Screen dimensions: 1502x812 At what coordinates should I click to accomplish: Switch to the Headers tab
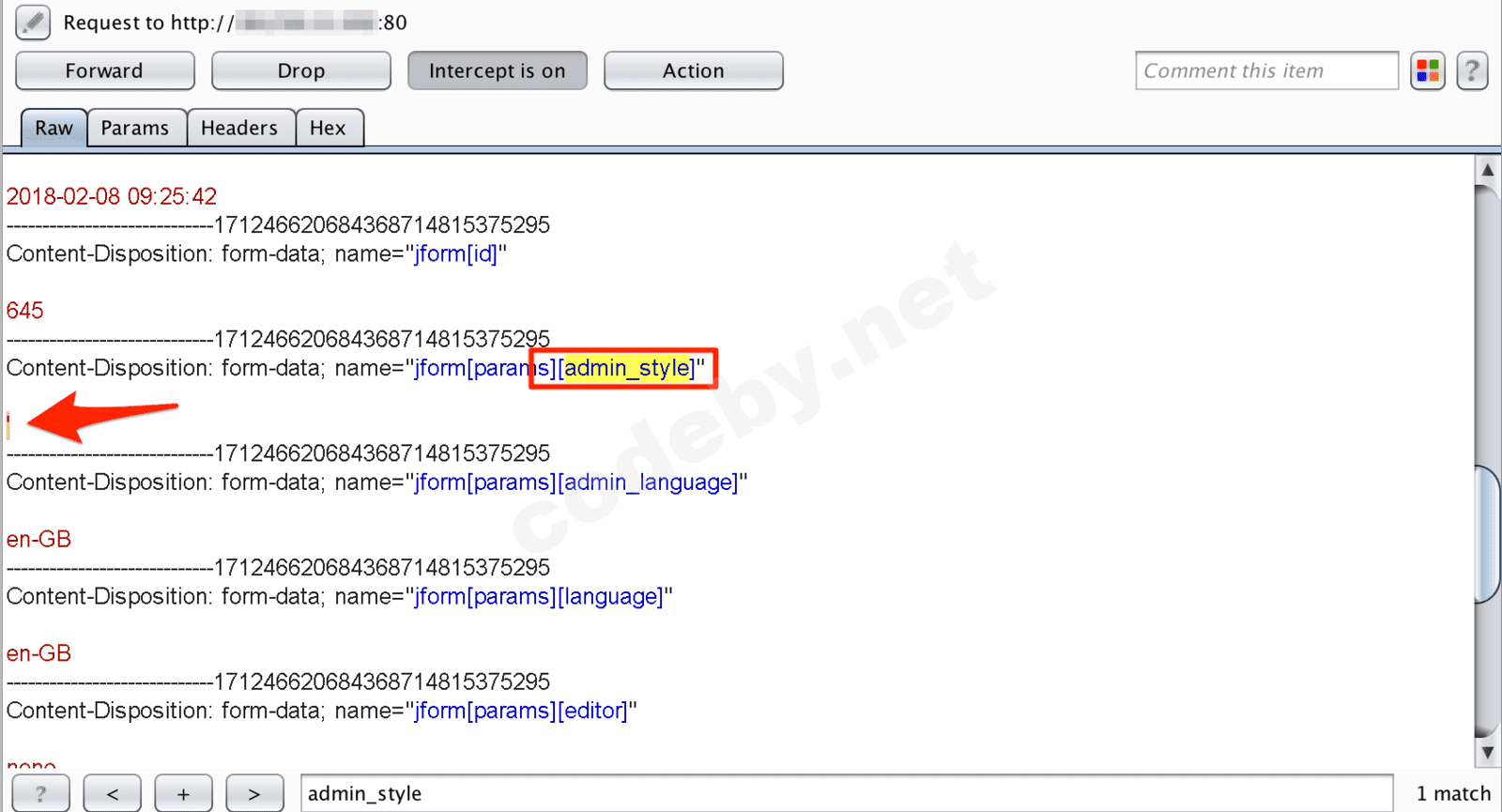(239, 128)
